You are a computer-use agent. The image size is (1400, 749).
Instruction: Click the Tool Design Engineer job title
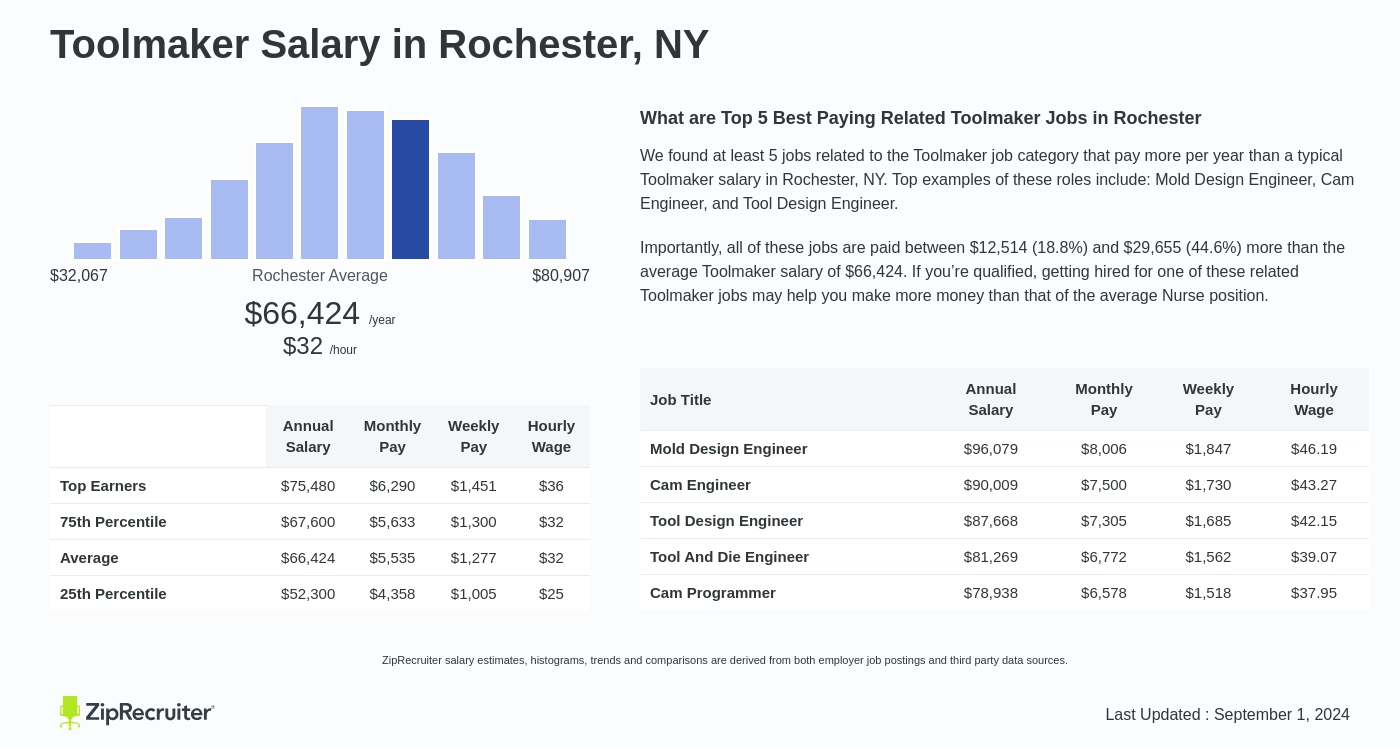click(x=726, y=521)
